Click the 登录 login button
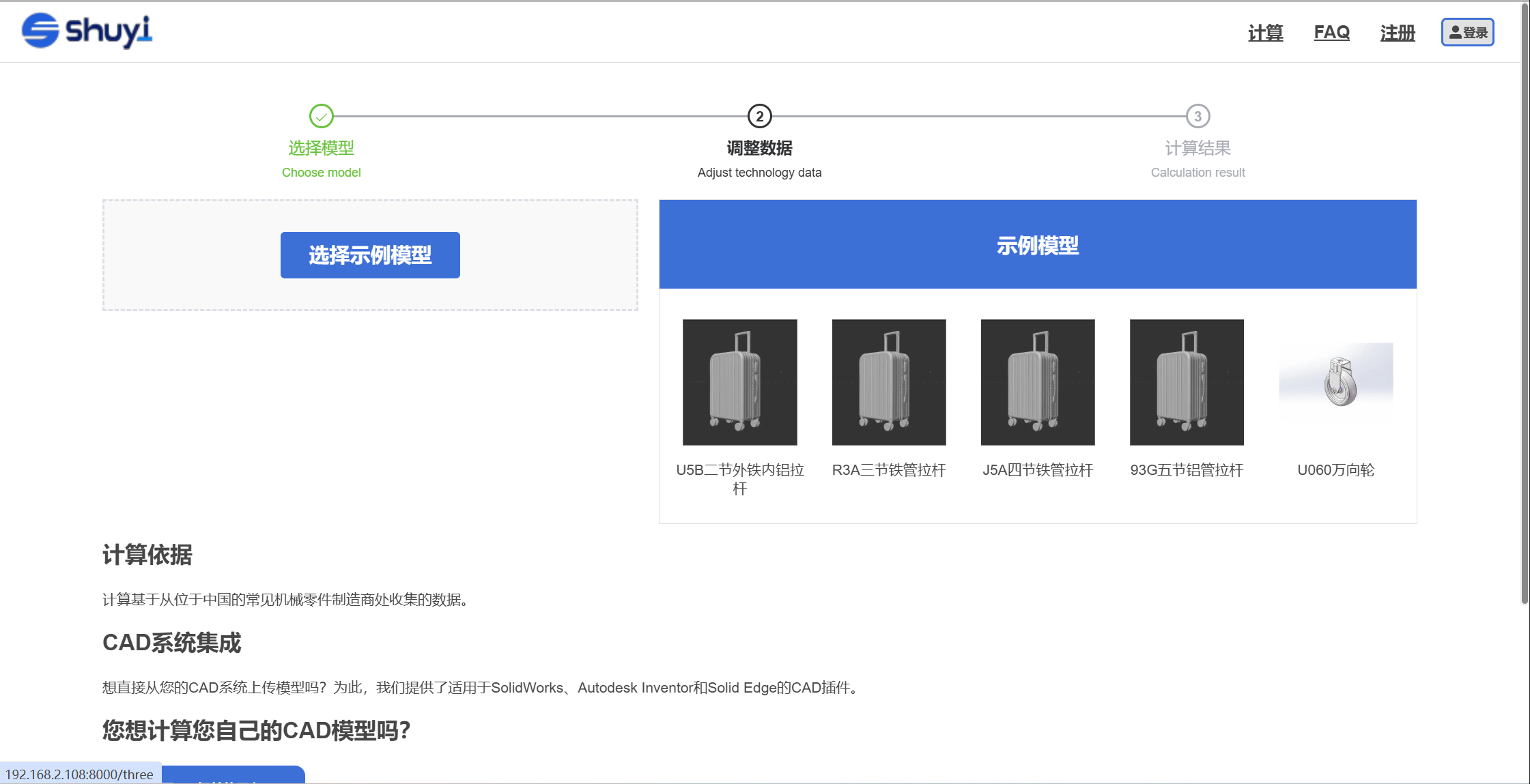The image size is (1530, 784). point(1467,33)
